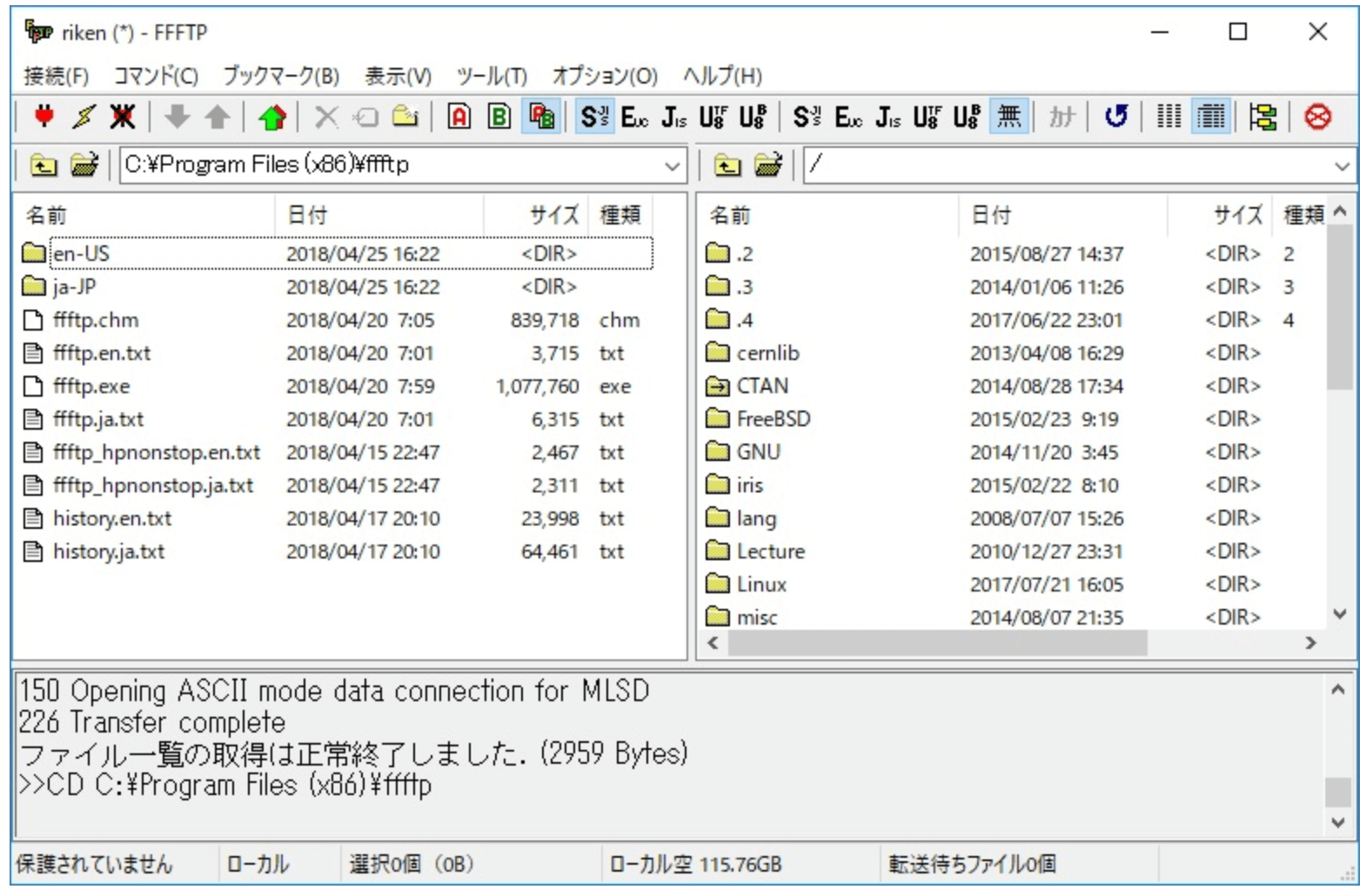Click the log pane scrollbar thumb
1366x896 pixels.
tap(1338, 792)
